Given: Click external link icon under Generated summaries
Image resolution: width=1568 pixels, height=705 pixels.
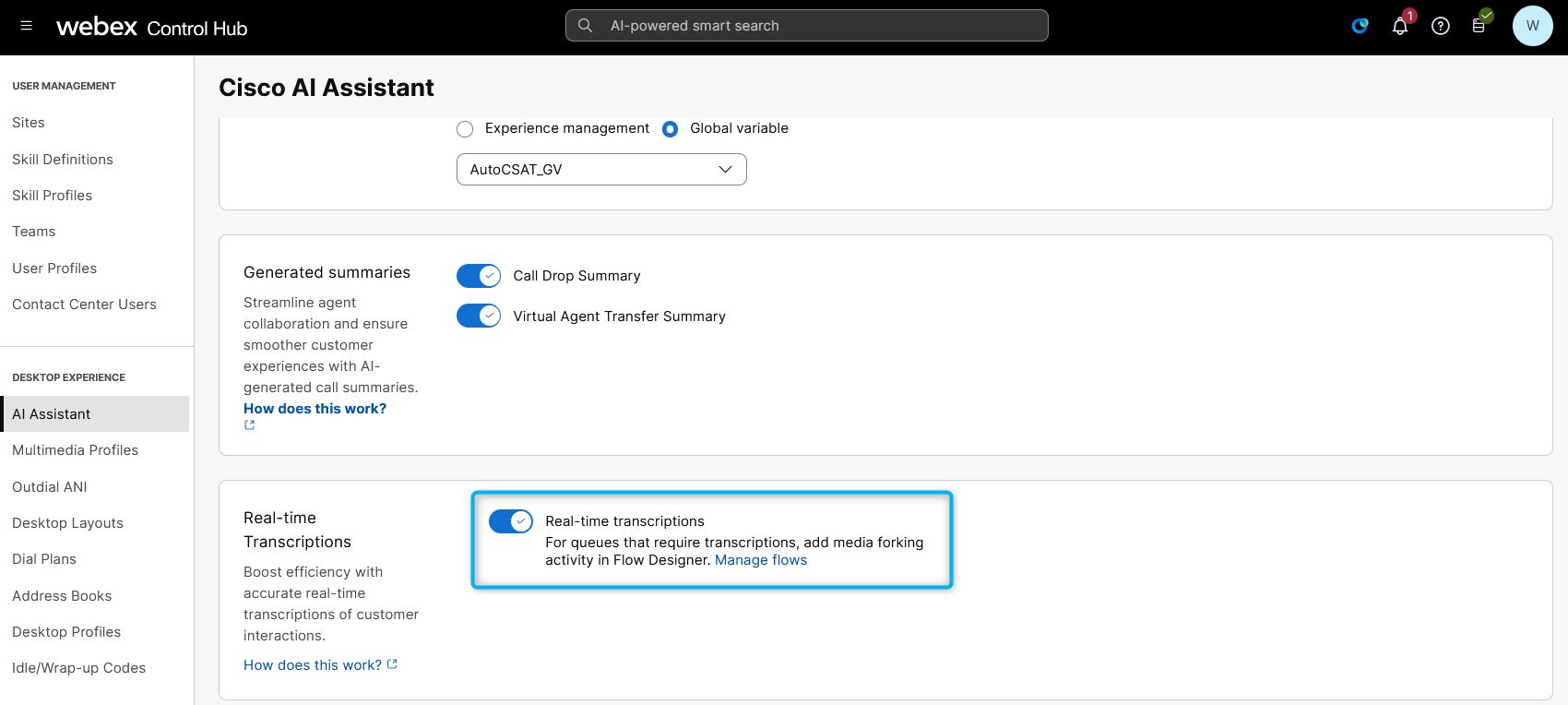Looking at the screenshot, I should click(249, 425).
